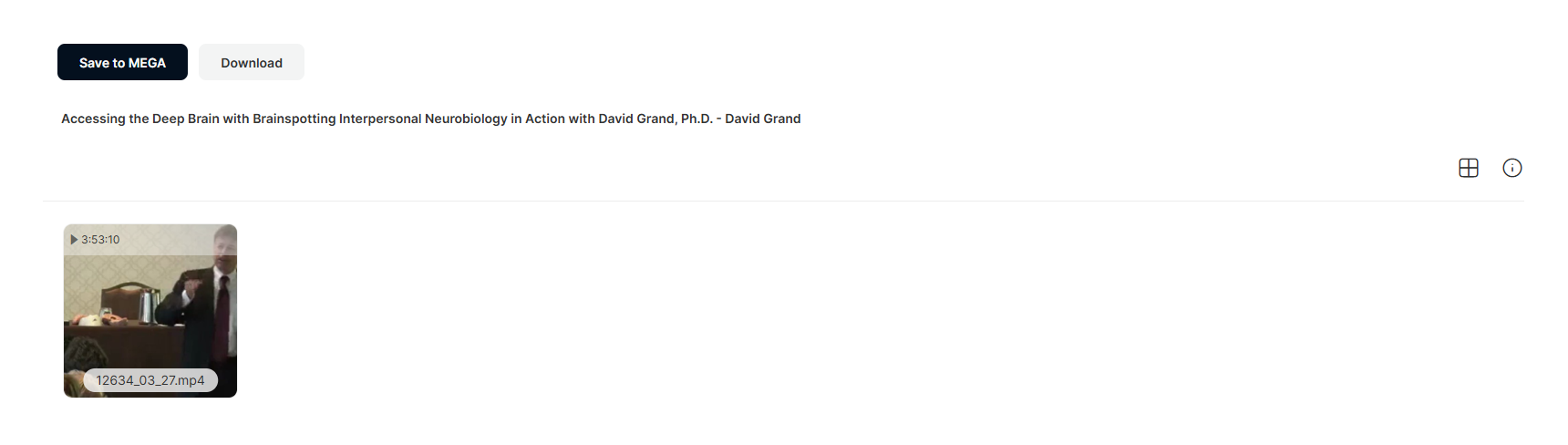
Task: Click the word Brainspotting in the folder title
Action: point(294,119)
